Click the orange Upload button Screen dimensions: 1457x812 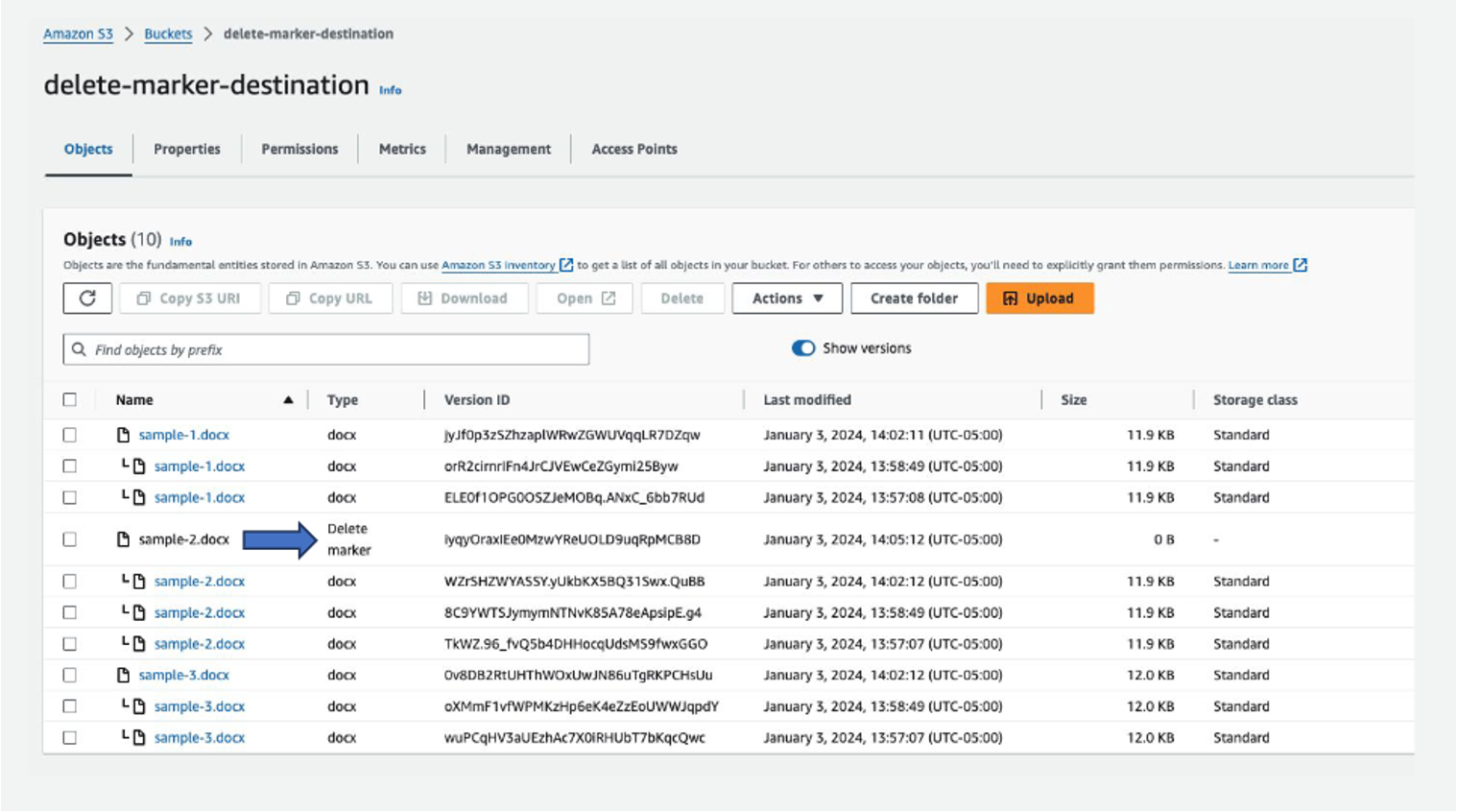(x=1039, y=299)
